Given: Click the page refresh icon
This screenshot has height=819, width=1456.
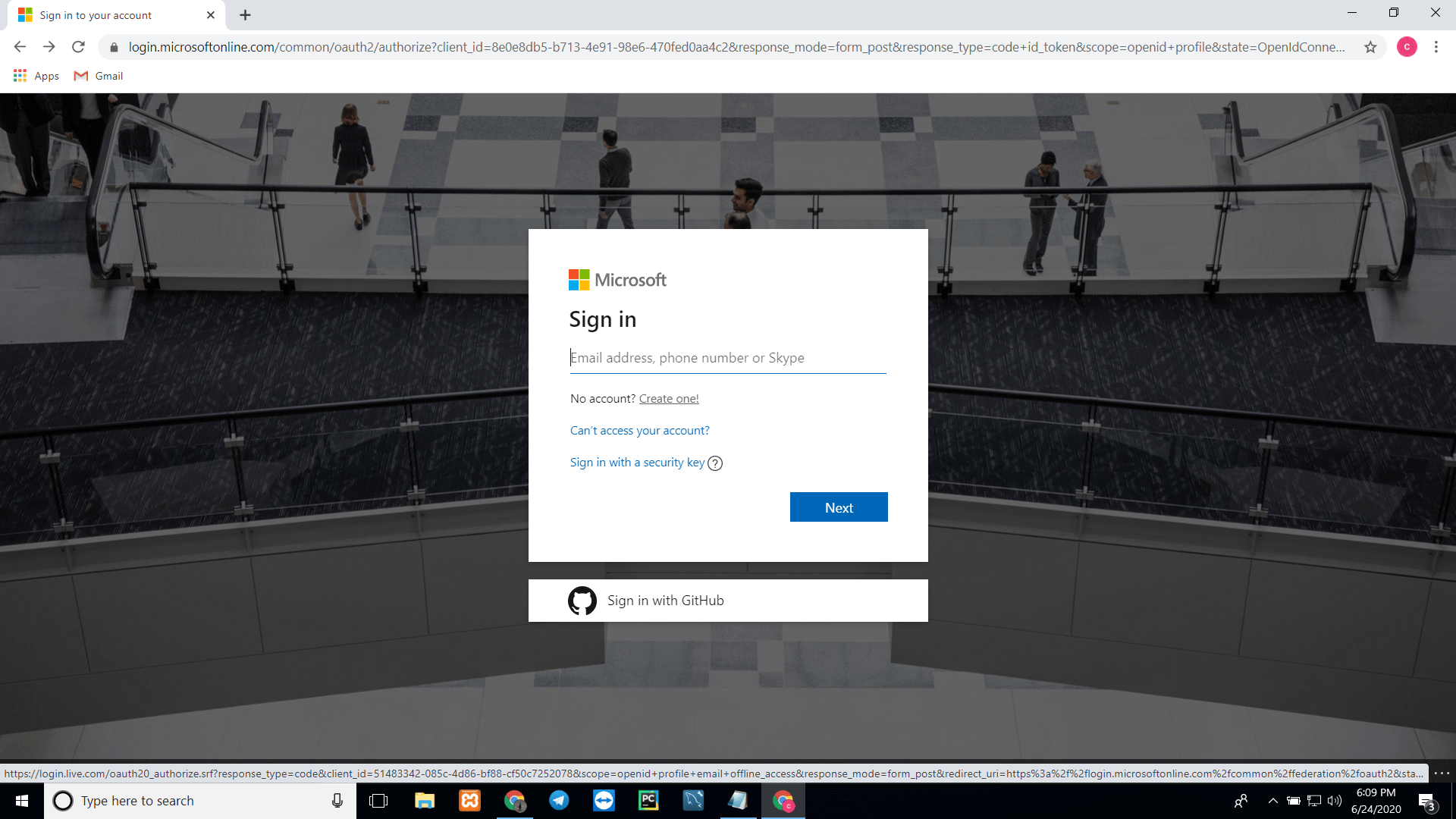Looking at the screenshot, I should click(x=79, y=46).
